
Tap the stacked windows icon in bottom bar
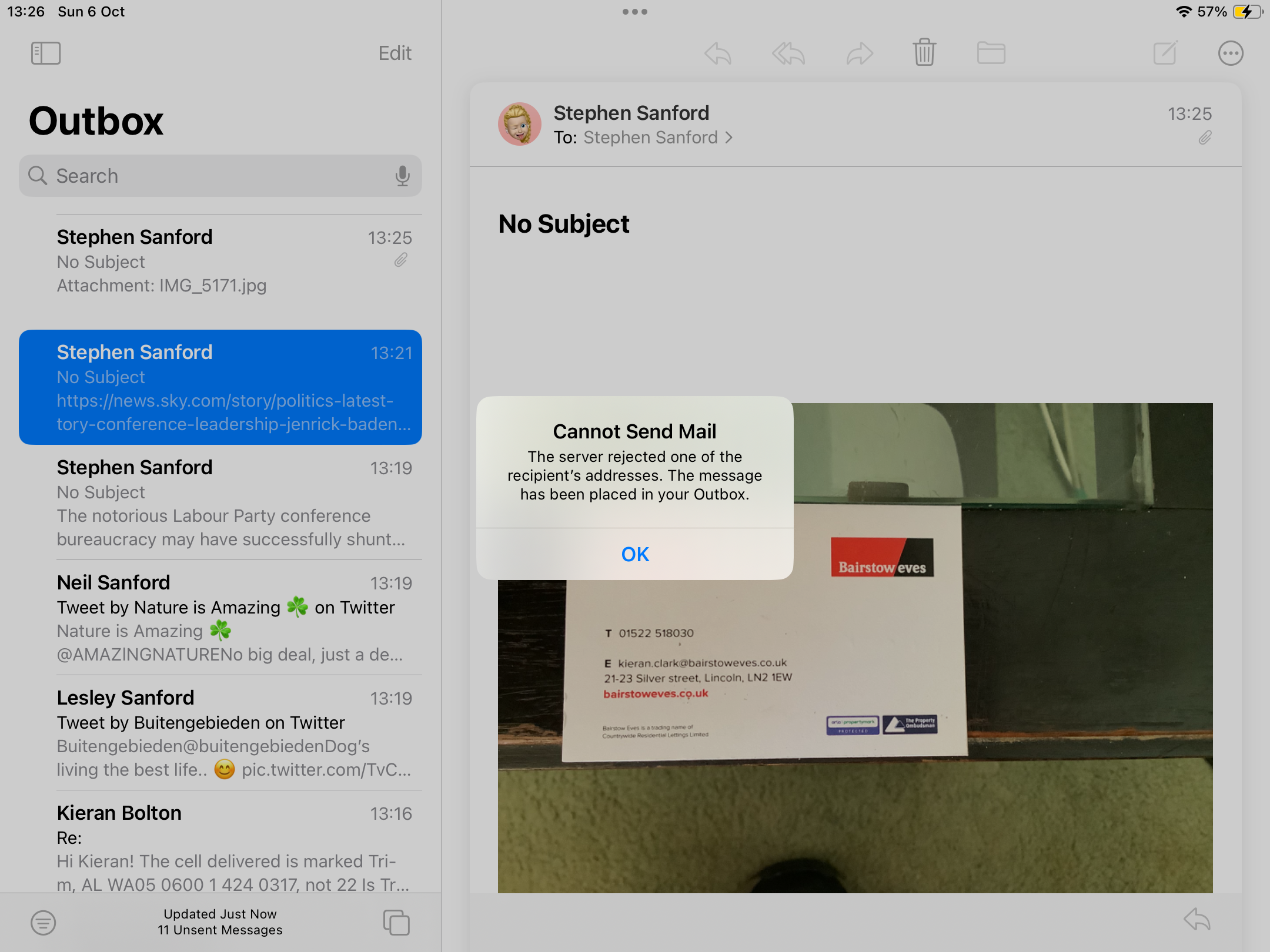click(x=396, y=922)
